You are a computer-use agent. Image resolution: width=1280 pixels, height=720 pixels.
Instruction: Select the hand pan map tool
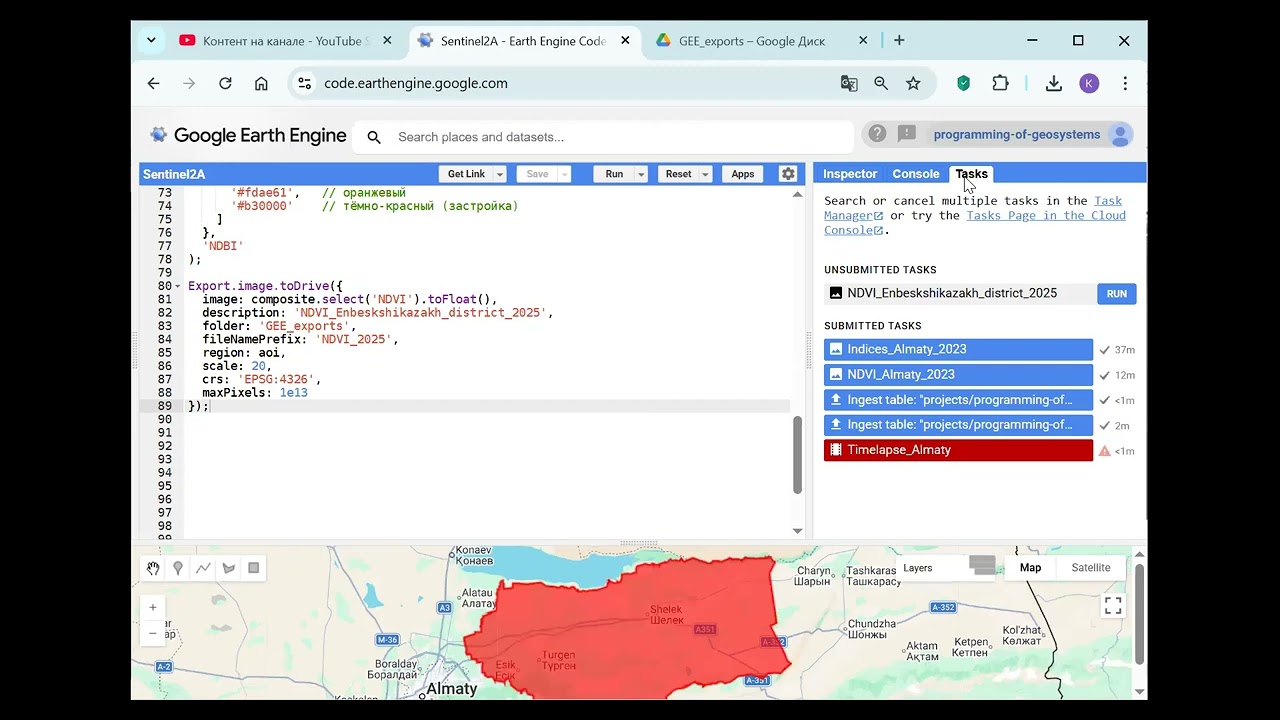pyautogui.click(x=153, y=568)
